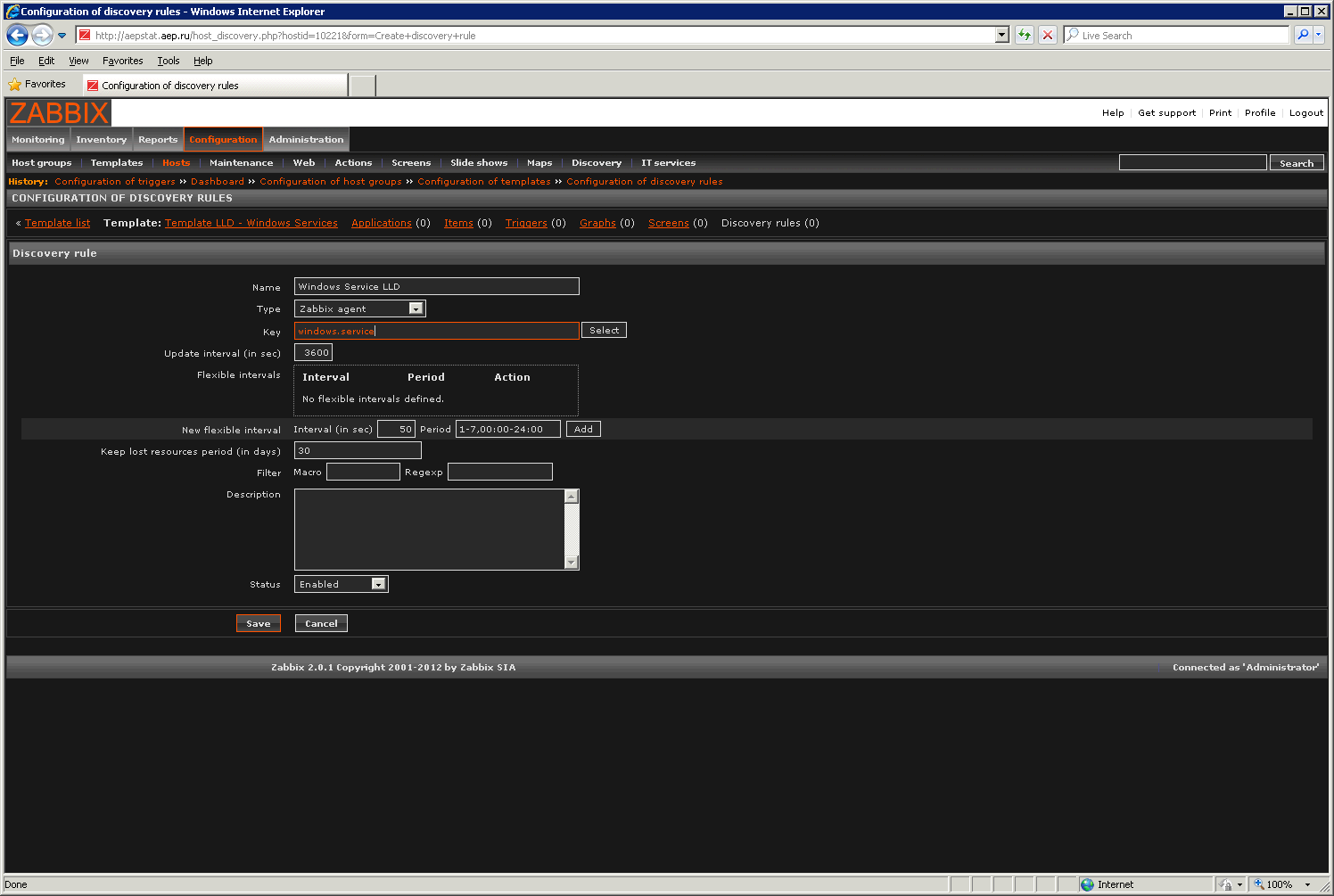Open the File menu

[17, 61]
